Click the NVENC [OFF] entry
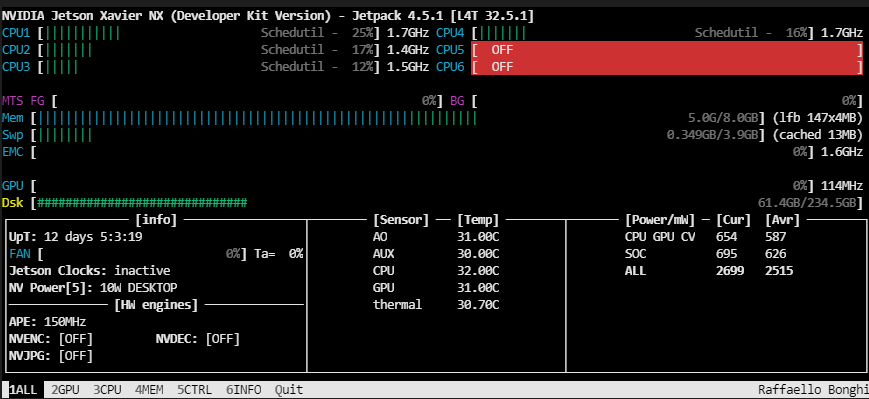Viewport: 869px width, 399px height. tap(51, 339)
